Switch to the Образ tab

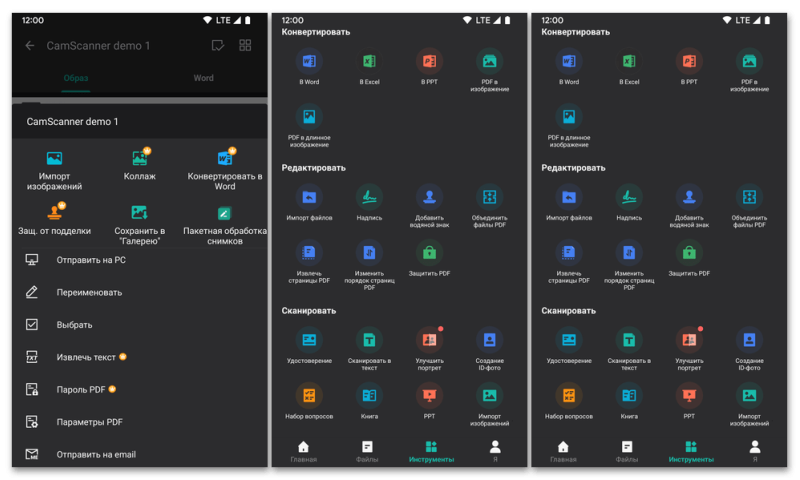[76, 78]
